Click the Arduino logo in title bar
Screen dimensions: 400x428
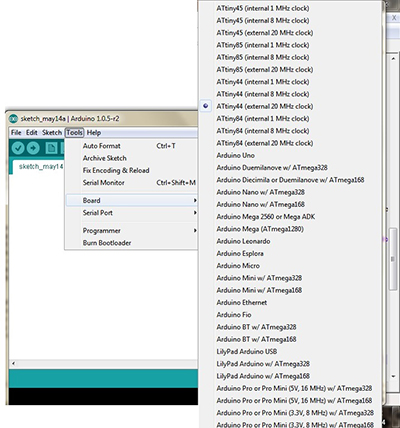coord(13,119)
